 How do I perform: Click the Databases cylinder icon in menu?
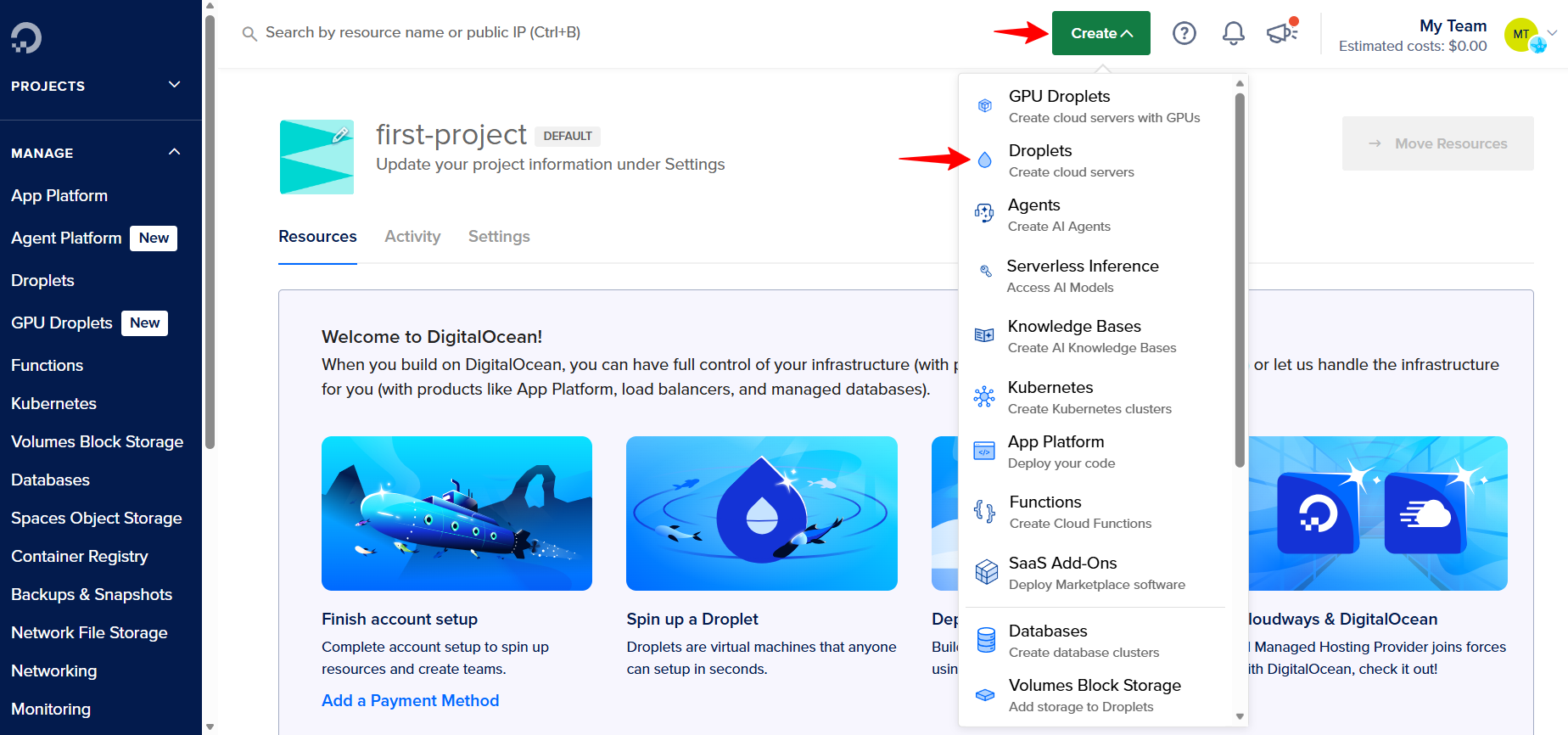[986, 640]
